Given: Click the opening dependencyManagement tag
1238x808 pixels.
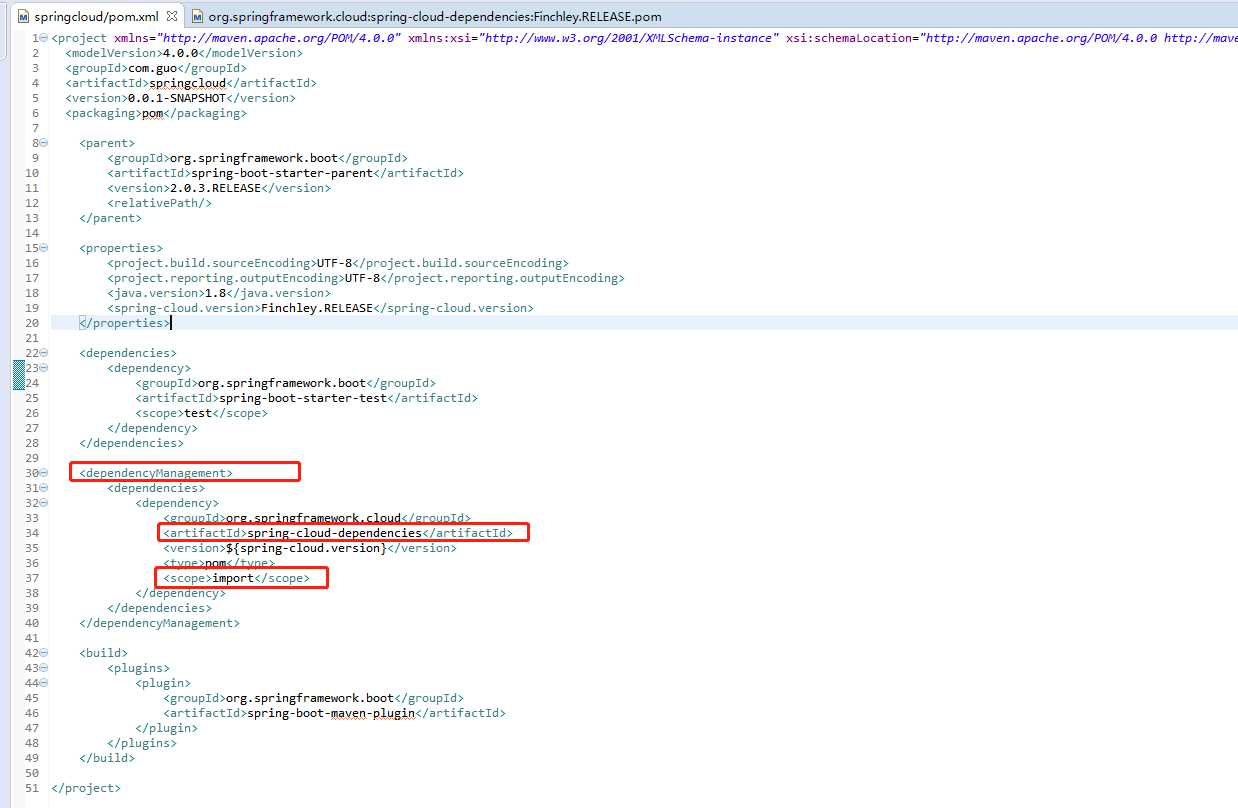Looking at the screenshot, I should click(156, 473).
